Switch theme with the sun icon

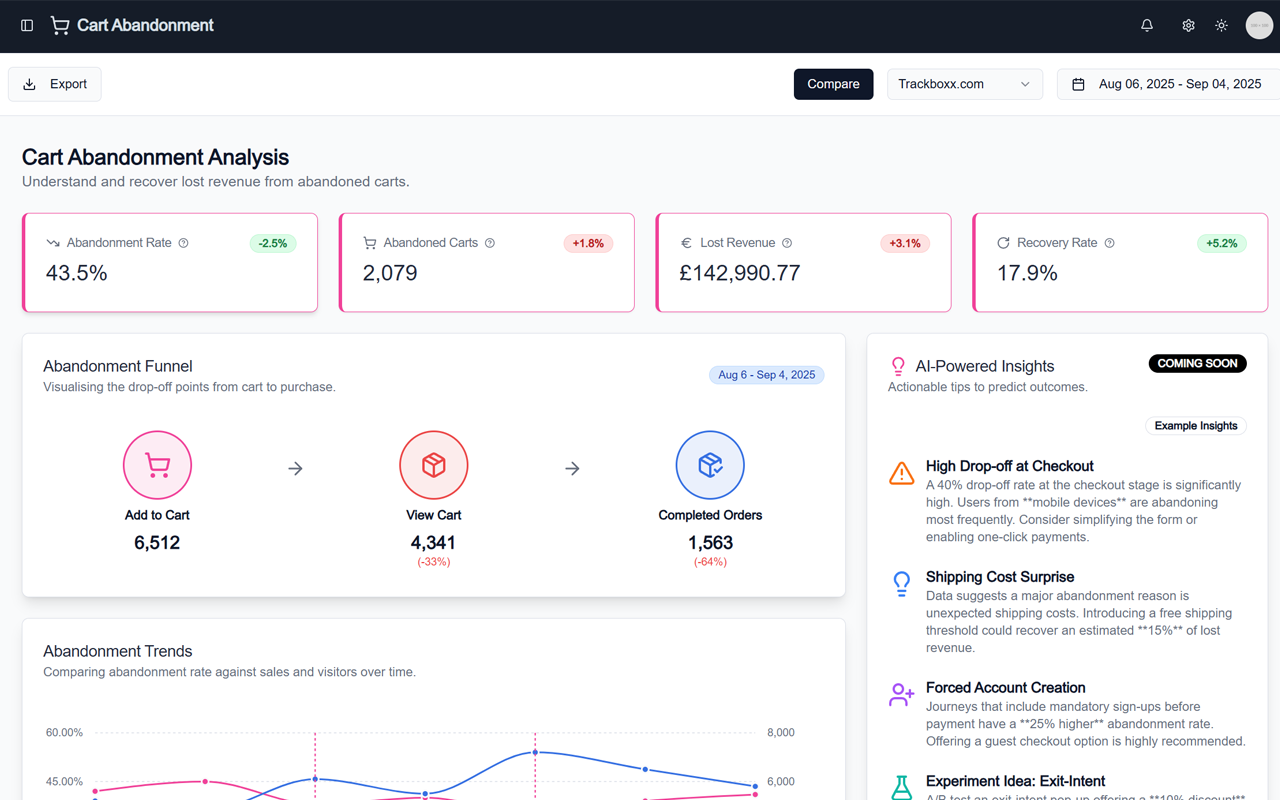(1221, 25)
